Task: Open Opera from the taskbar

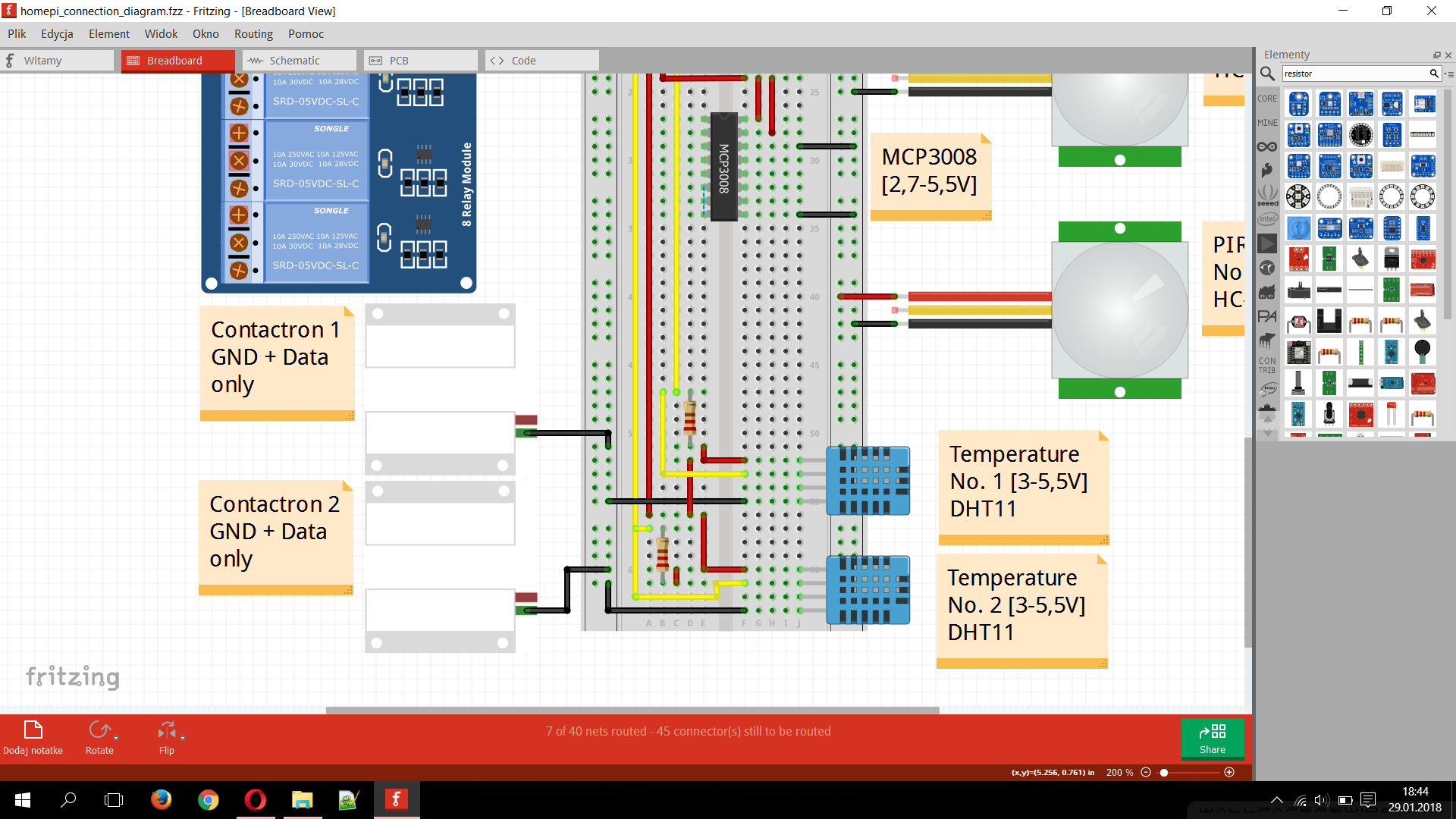Action: coord(256,800)
